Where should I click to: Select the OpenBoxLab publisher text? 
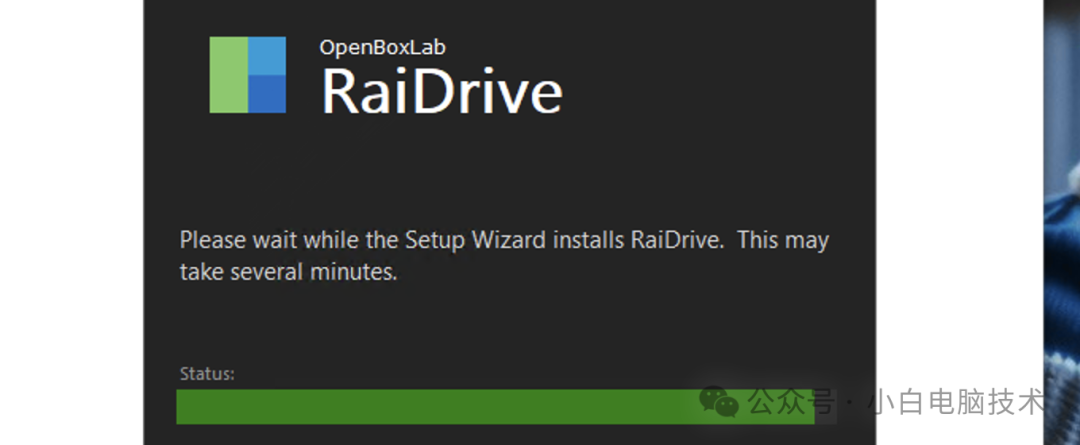(x=382, y=48)
